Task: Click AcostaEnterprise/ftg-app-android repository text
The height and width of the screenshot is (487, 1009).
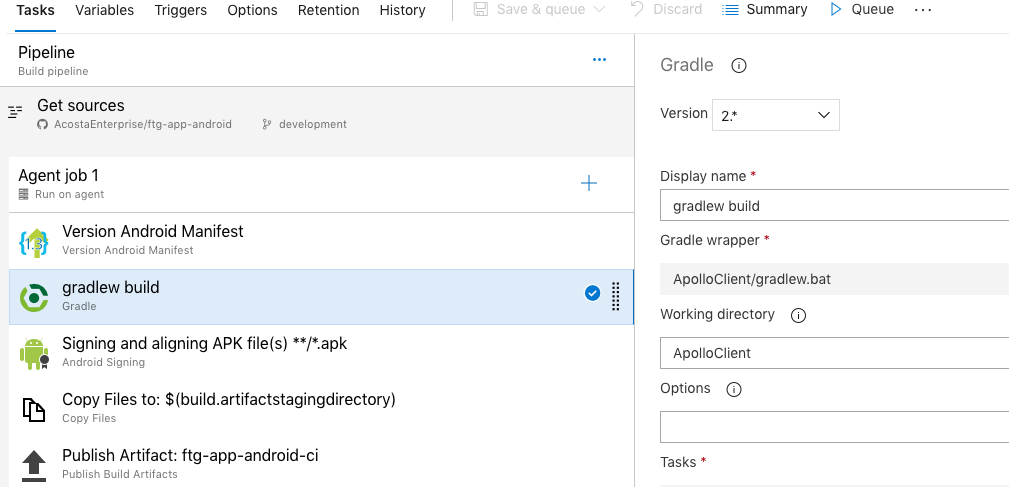Action: click(143, 124)
